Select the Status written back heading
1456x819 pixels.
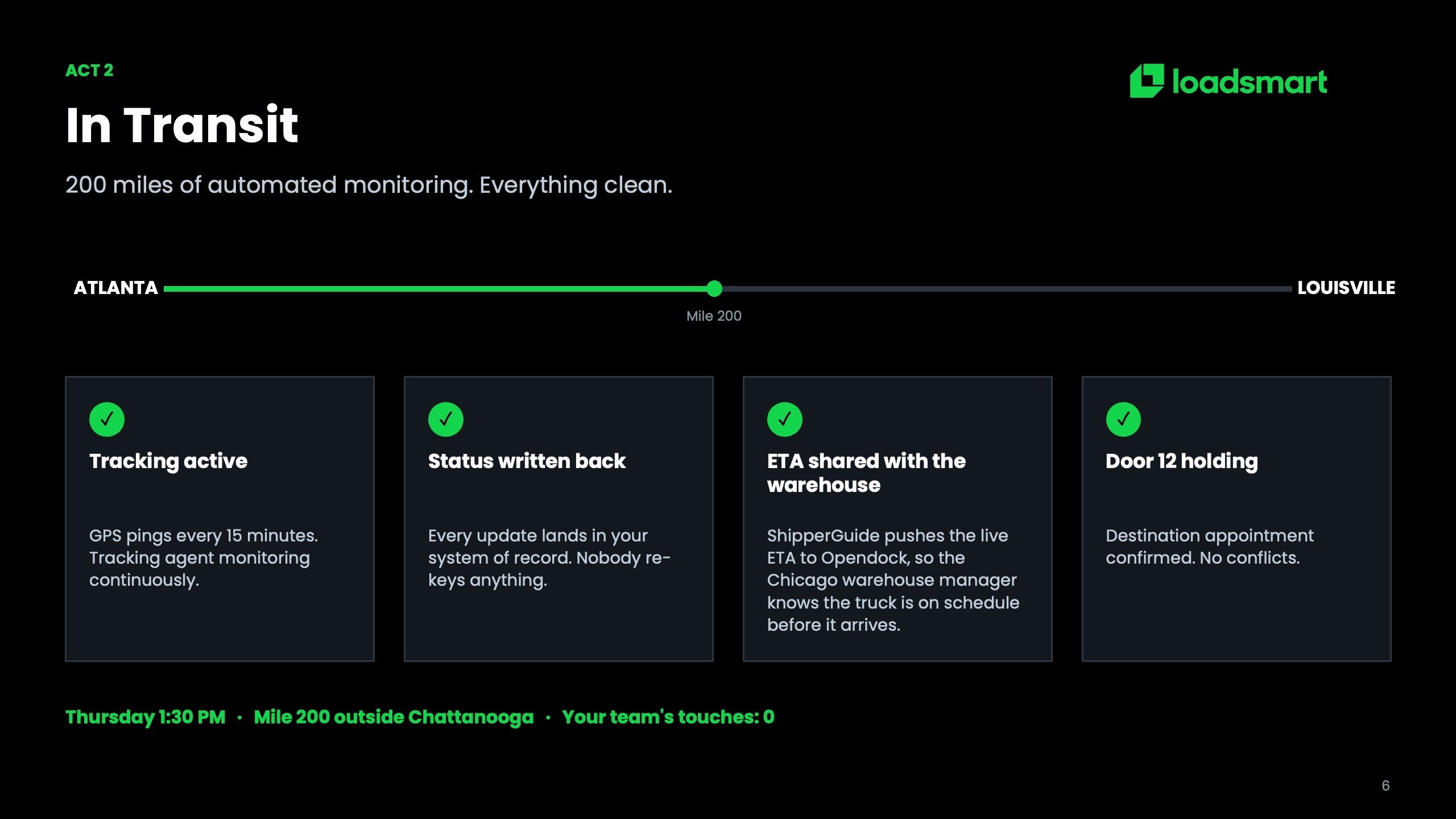tap(527, 461)
